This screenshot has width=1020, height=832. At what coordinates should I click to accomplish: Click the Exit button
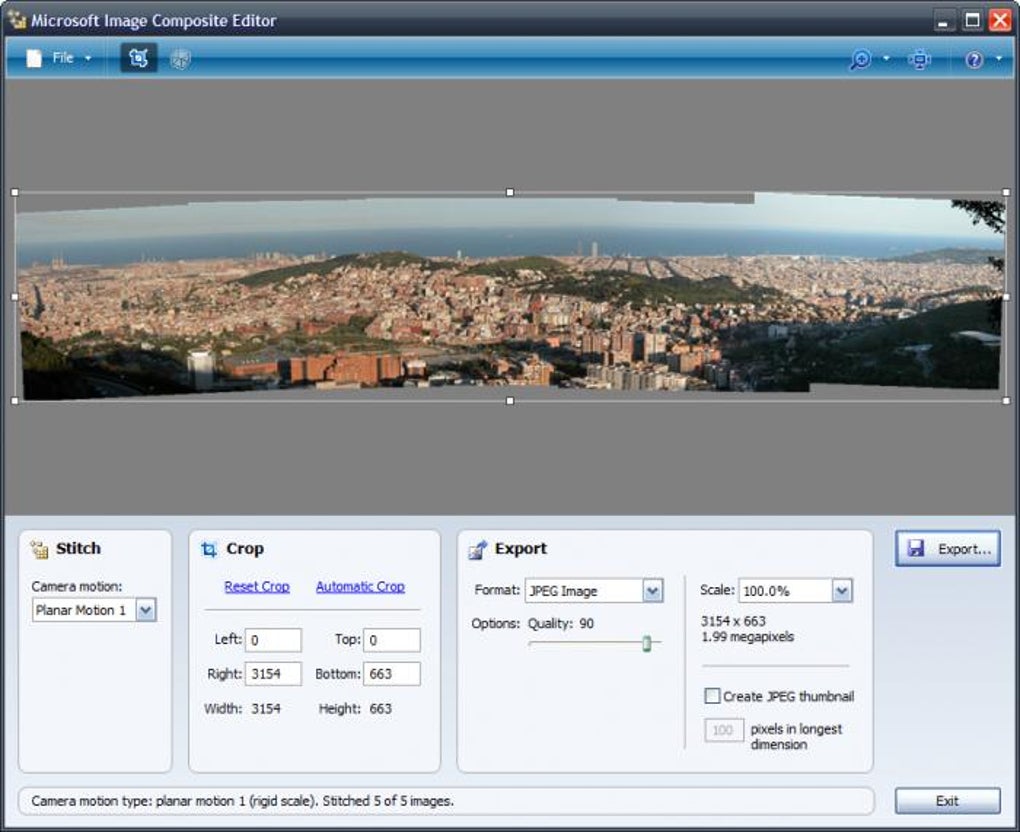[947, 801]
